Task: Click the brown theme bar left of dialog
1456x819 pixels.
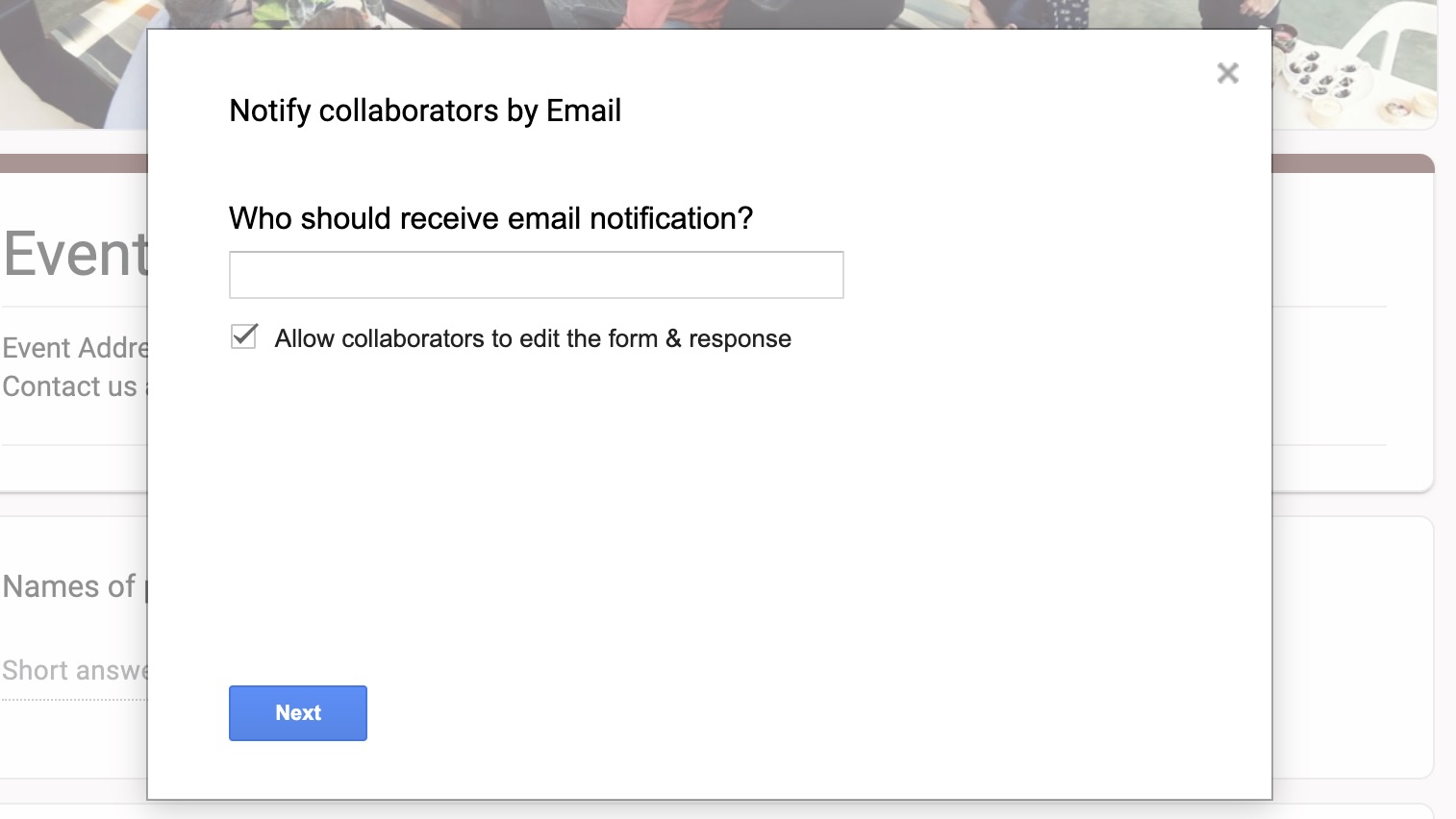Action: click(x=72, y=162)
